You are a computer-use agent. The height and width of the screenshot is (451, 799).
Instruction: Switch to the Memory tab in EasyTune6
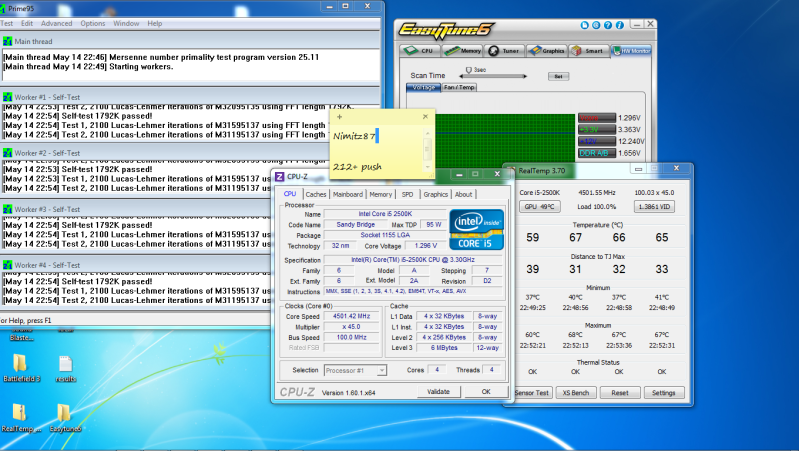pos(462,50)
